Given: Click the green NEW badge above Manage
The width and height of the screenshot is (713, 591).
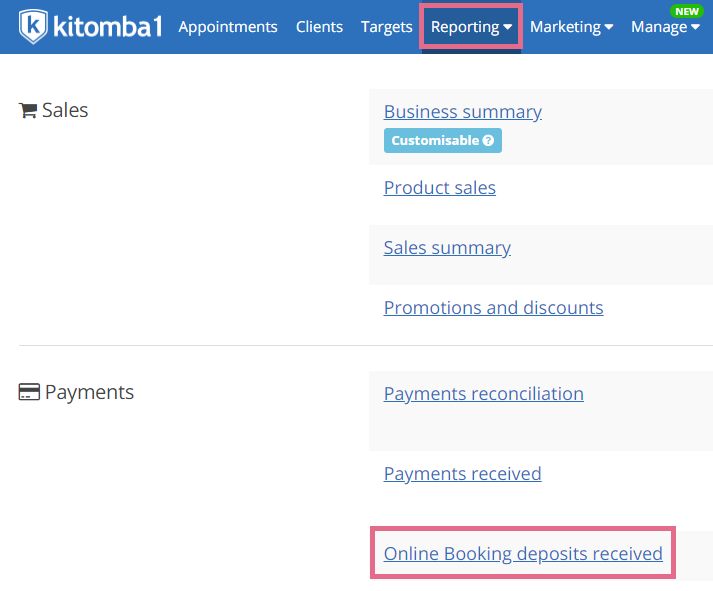Looking at the screenshot, I should tap(687, 11).
